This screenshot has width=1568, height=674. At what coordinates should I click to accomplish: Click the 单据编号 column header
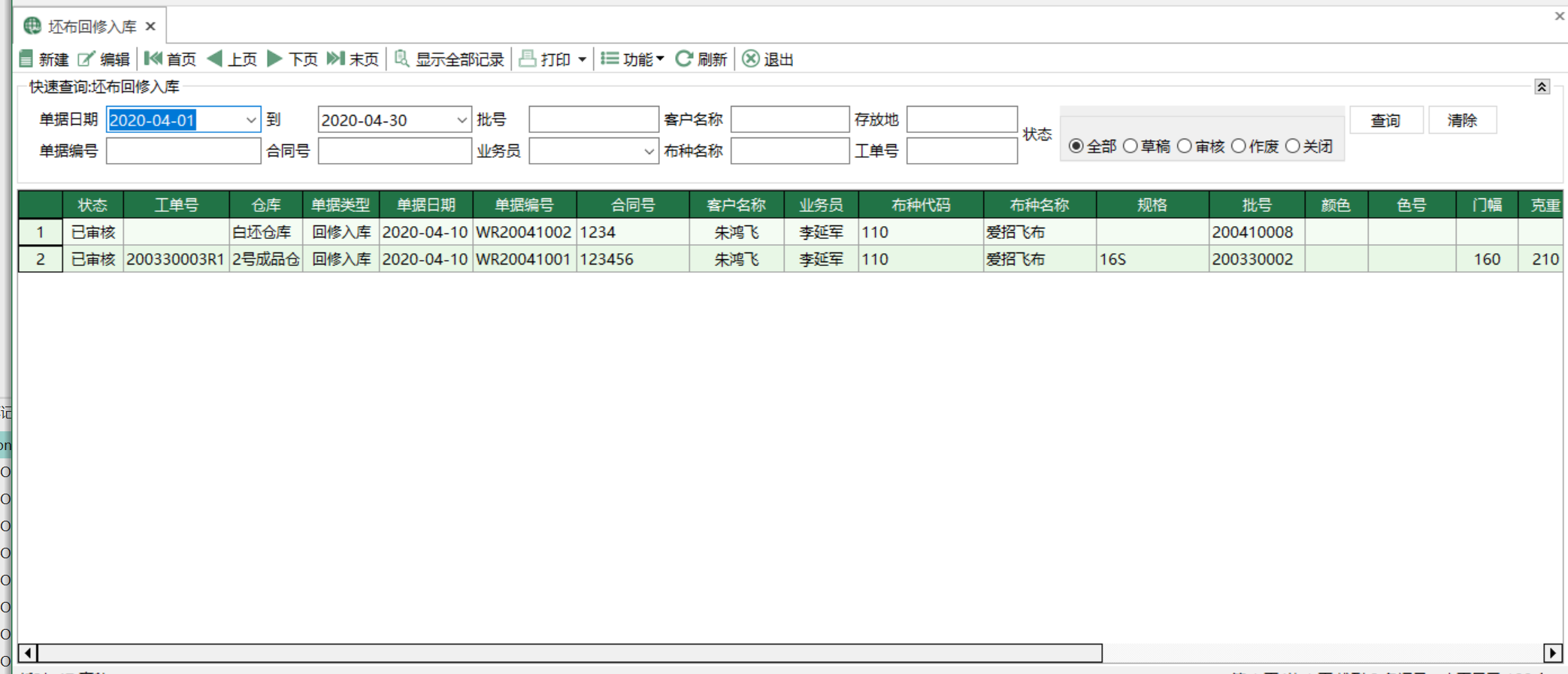pyautogui.click(x=525, y=204)
